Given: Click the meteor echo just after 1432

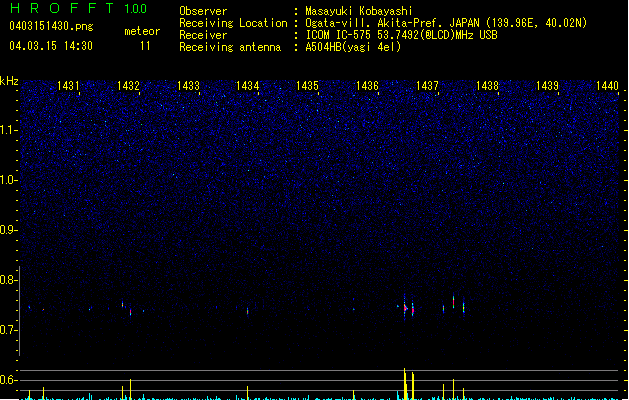Looking at the screenshot, I should (x=130, y=312).
